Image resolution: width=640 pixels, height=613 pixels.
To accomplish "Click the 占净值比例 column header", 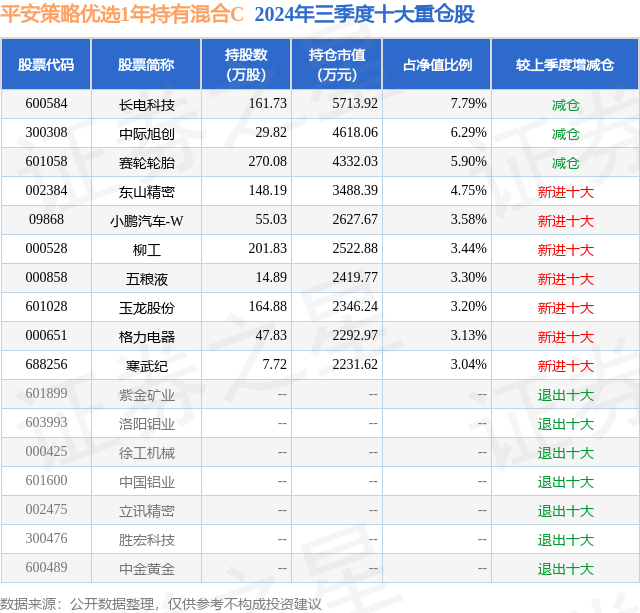I will (x=437, y=64).
